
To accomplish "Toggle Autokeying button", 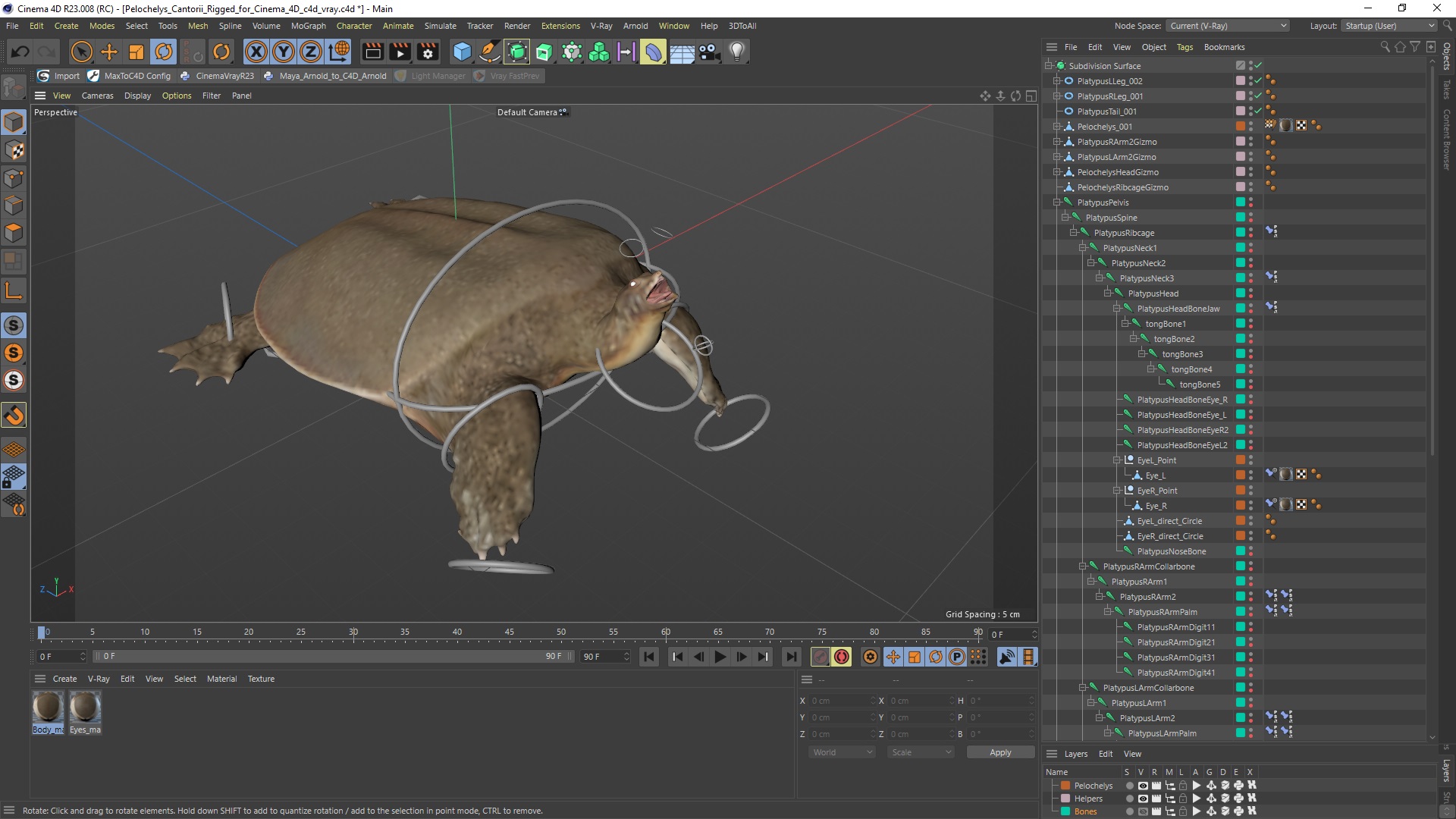I will pos(842,657).
